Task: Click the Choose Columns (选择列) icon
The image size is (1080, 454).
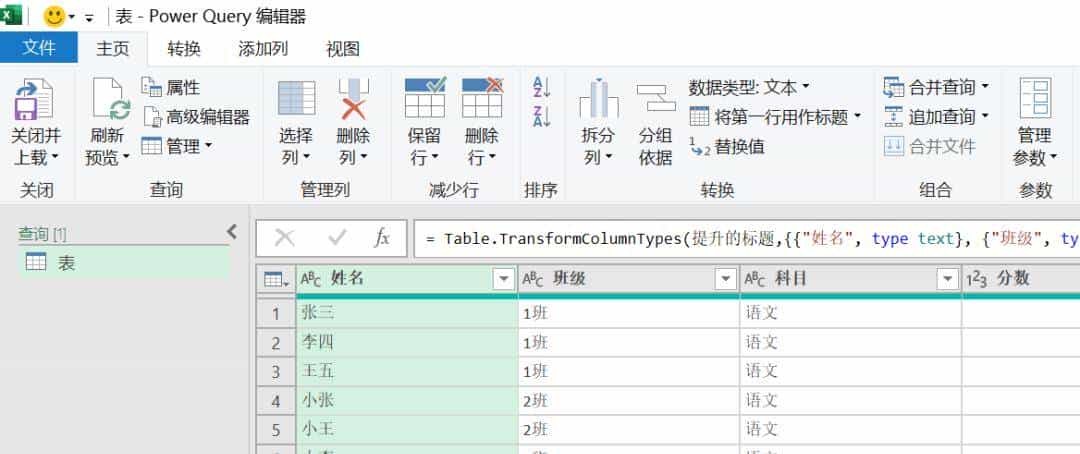Action: [x=297, y=99]
